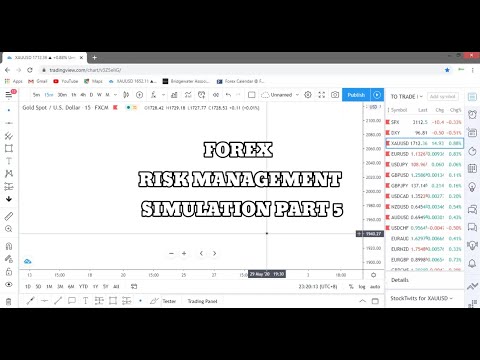The width and height of the screenshot is (480, 360).
Task: Enter fullscreen chart mode
Action: [322, 95]
